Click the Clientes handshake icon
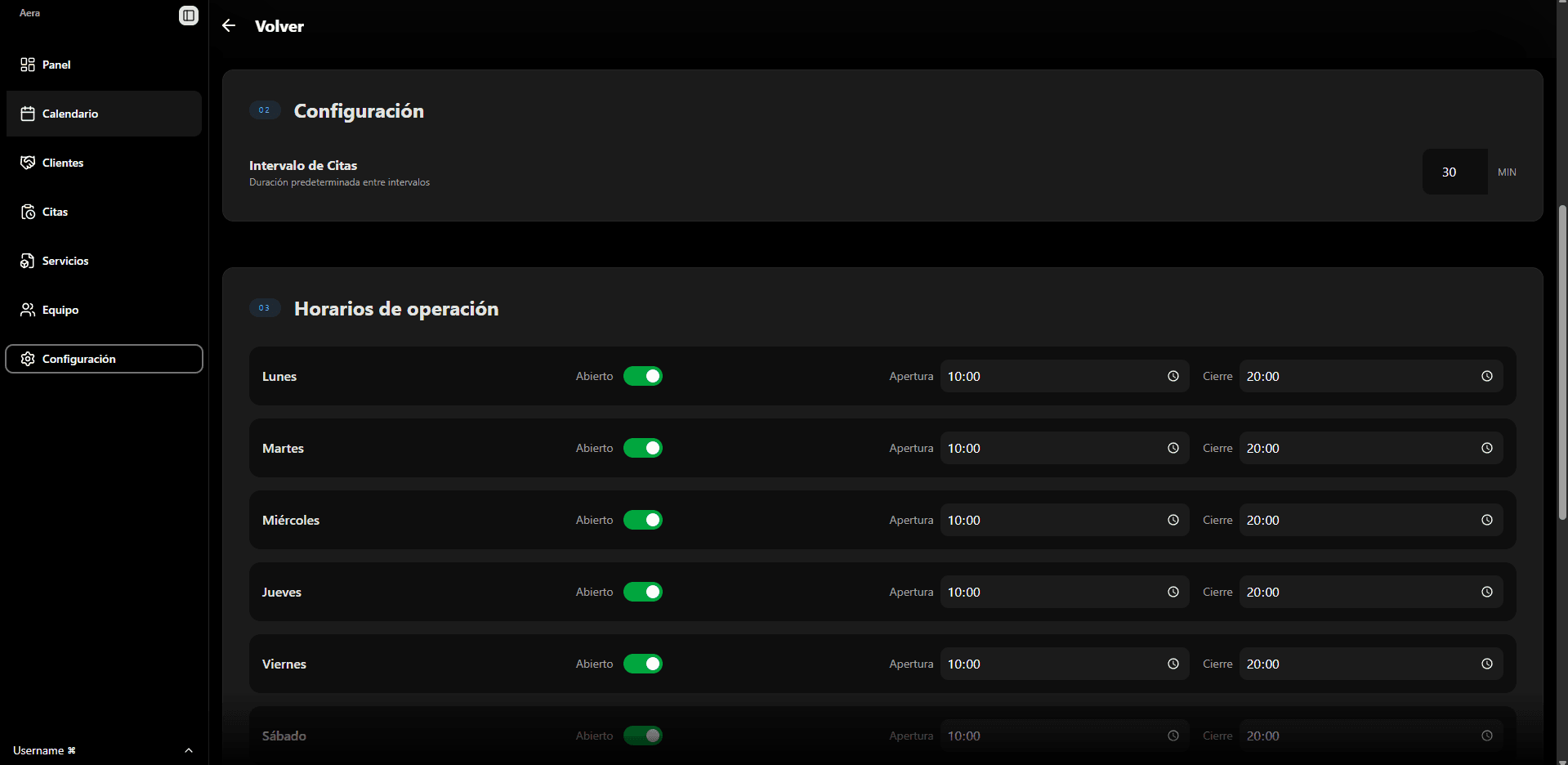The image size is (1568, 765). click(28, 163)
